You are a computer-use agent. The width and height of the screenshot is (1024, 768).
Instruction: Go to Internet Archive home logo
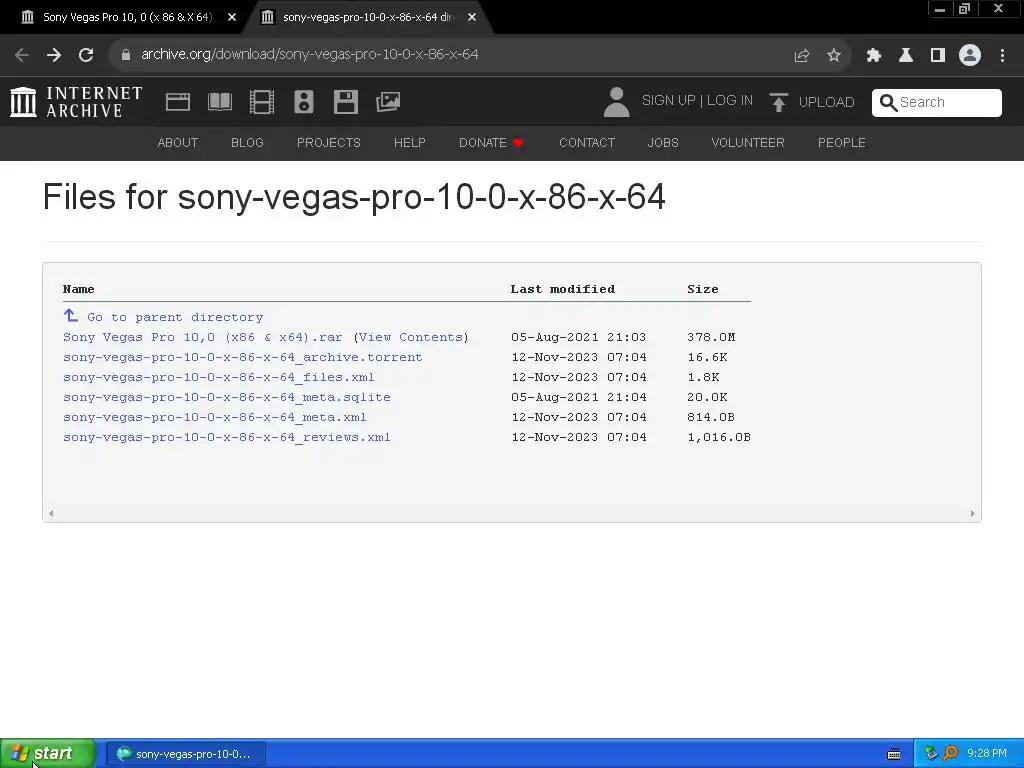coord(76,102)
